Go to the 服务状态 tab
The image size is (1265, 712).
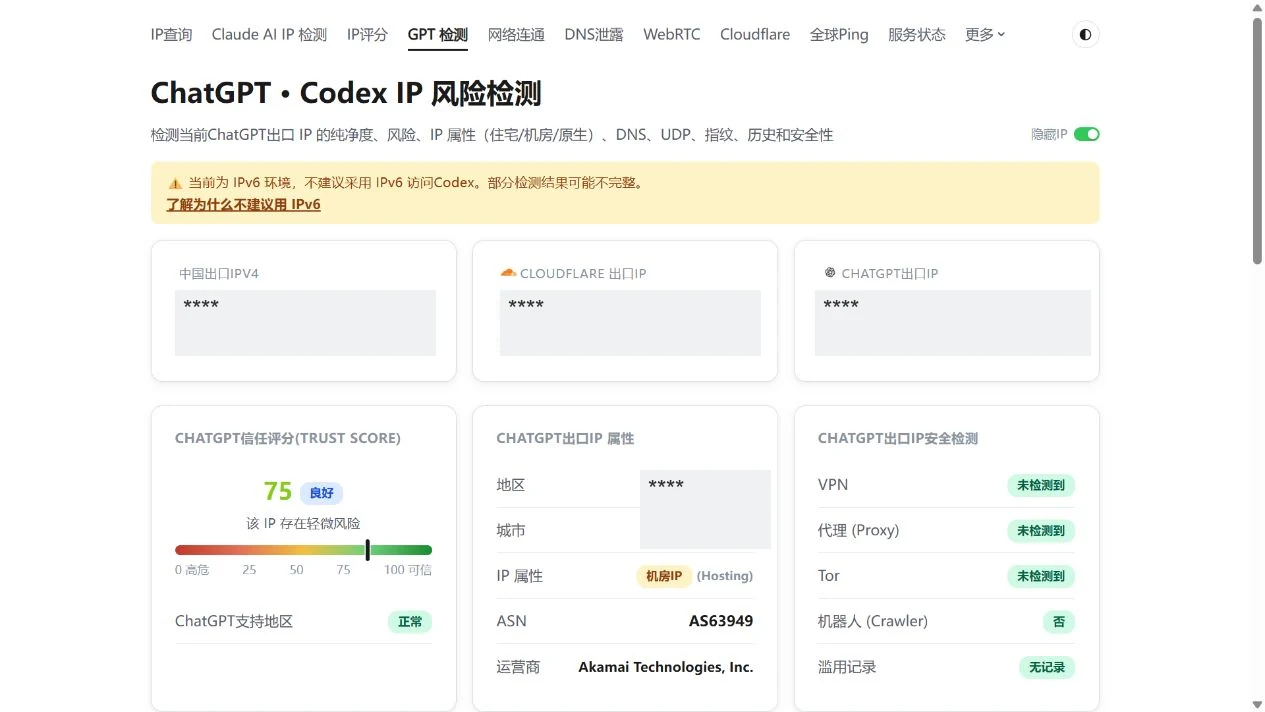tap(917, 34)
